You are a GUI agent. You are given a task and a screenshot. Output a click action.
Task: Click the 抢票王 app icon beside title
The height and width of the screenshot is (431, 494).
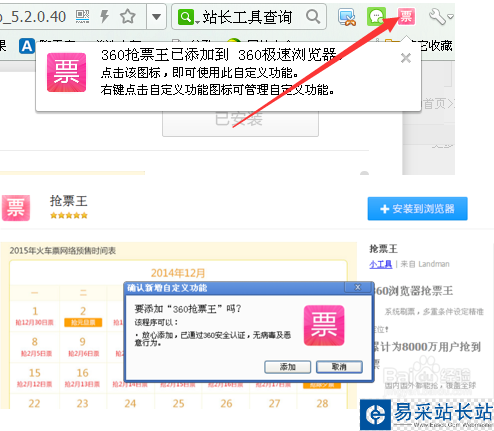16,208
